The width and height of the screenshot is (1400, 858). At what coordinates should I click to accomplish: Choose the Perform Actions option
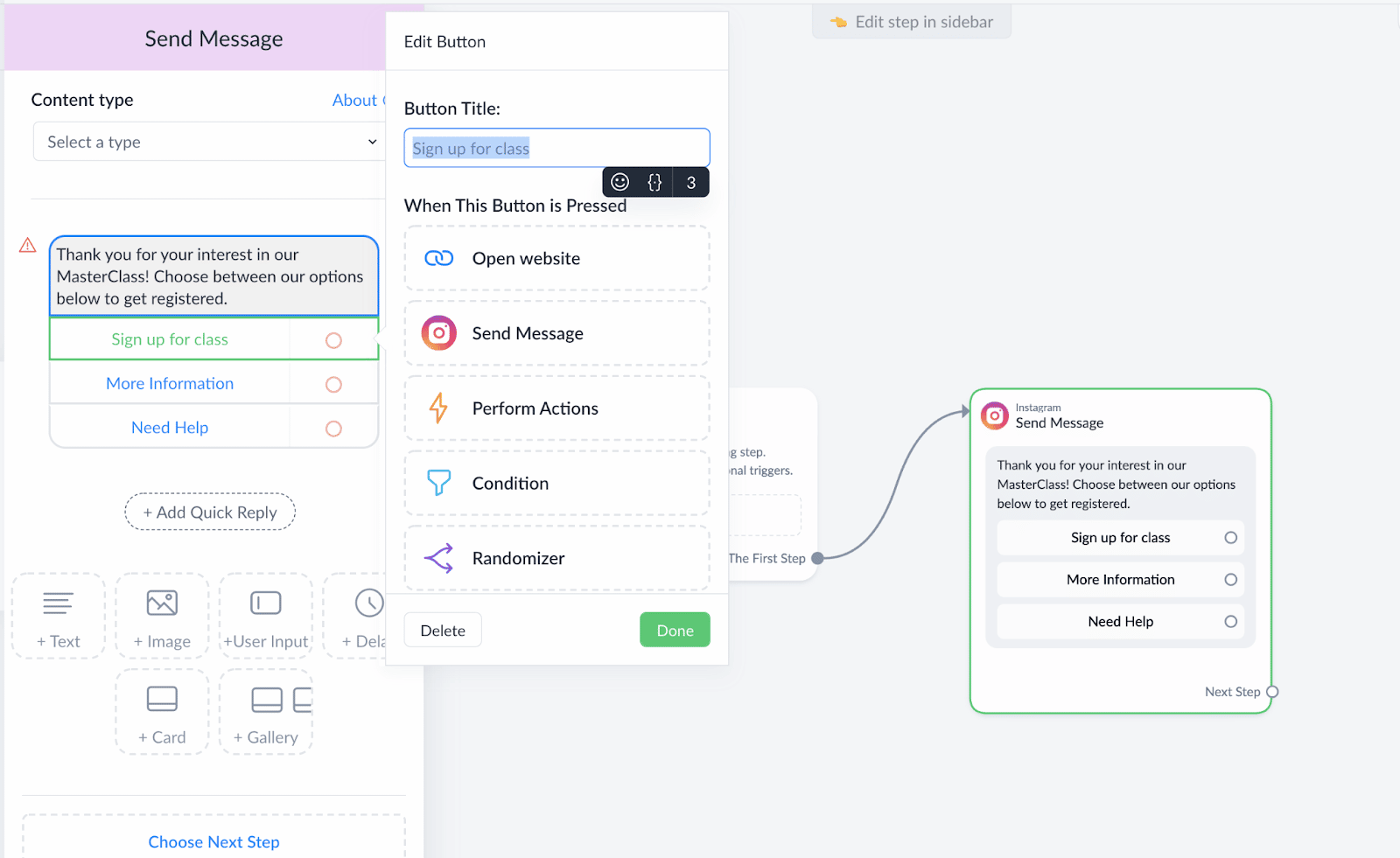(x=556, y=408)
